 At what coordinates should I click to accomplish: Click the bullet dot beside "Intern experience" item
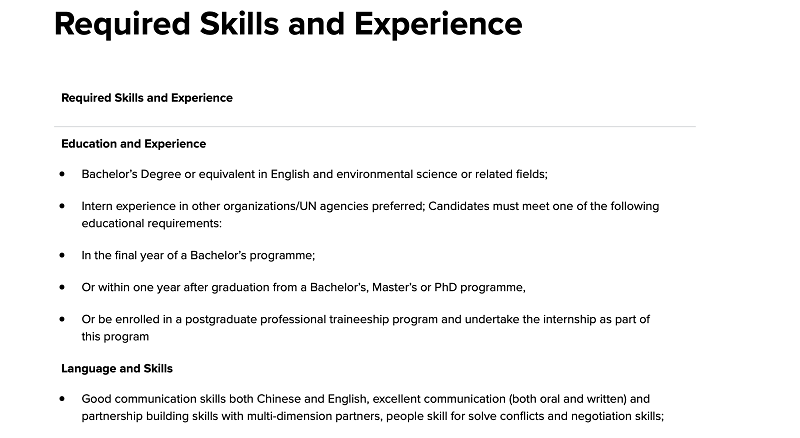coord(62,206)
